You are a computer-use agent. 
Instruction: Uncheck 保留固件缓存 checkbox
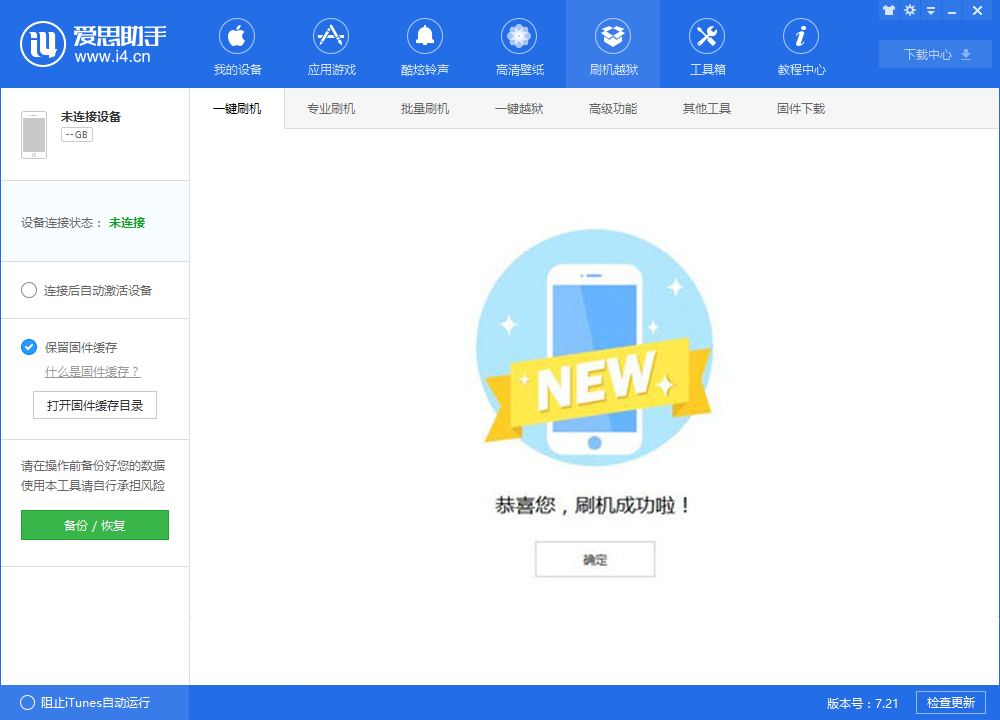(x=29, y=347)
